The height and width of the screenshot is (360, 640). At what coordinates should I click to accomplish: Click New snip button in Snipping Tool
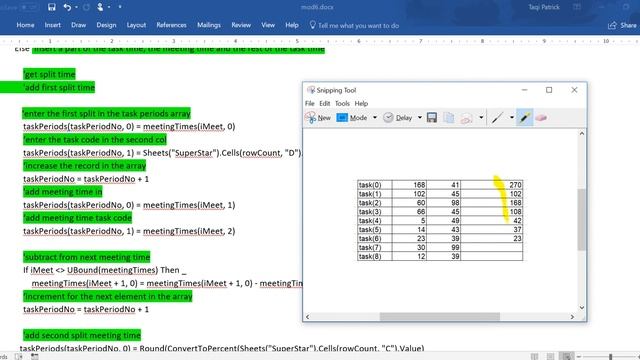click(x=318, y=118)
